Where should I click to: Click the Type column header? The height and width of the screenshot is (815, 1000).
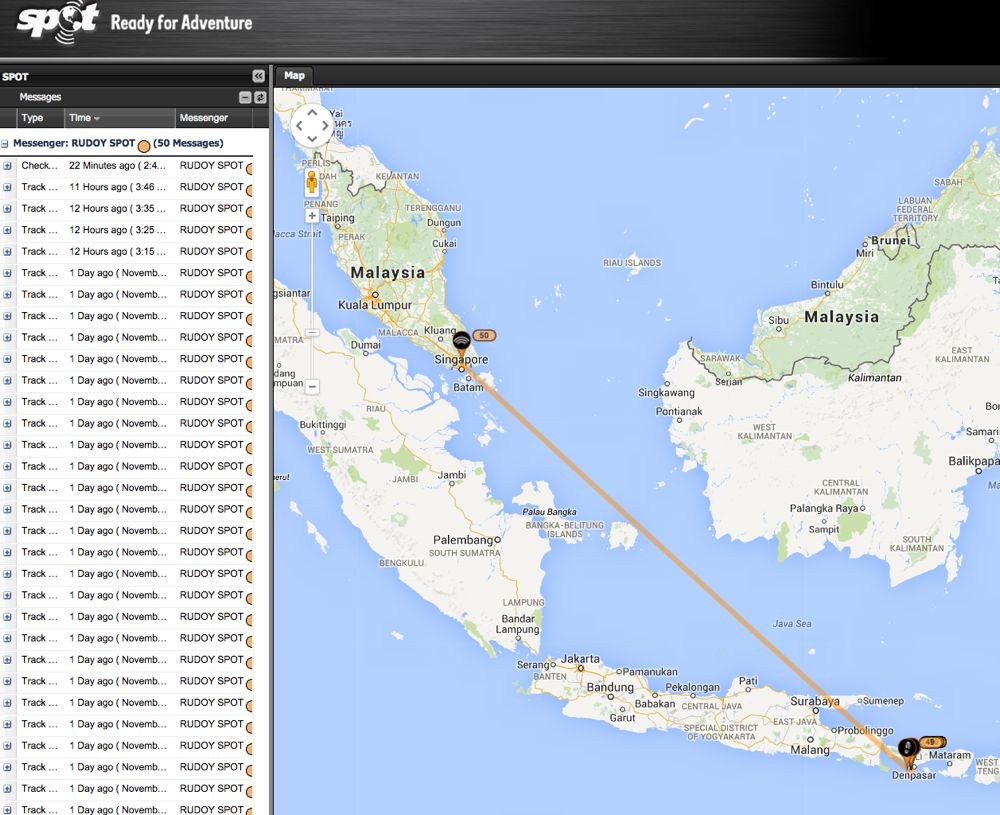coord(33,118)
